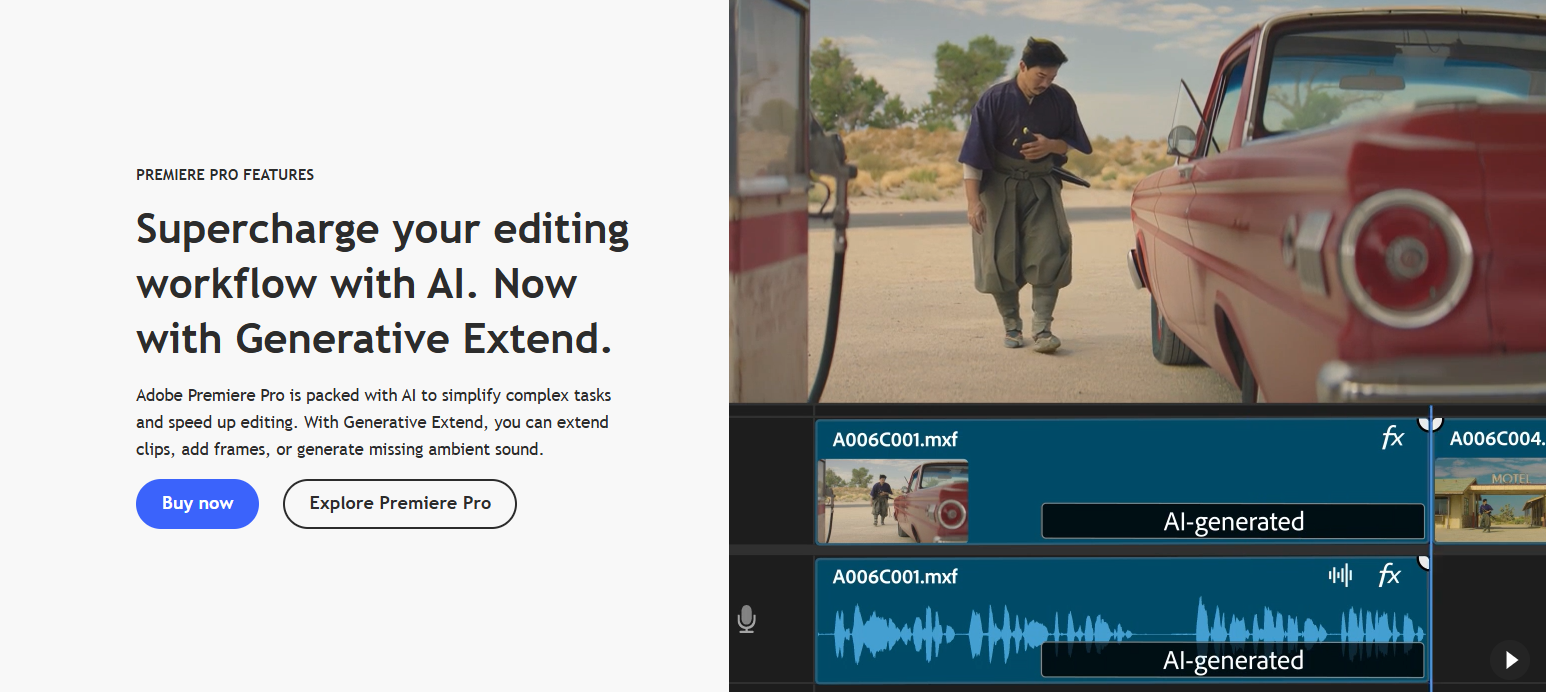Click the preview video frame with samurai
Viewport: 1546px width, 692px height.
(x=1137, y=200)
